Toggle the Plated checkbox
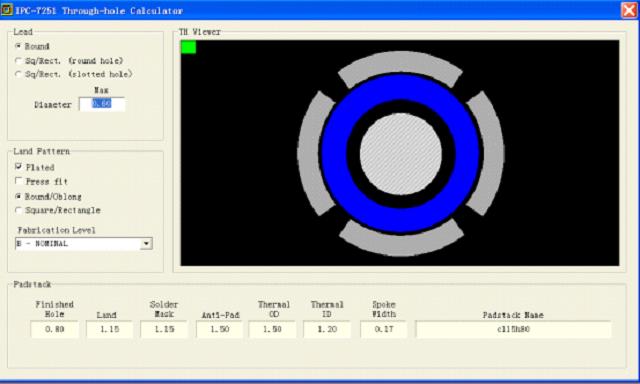640x384 pixels. coord(18,166)
